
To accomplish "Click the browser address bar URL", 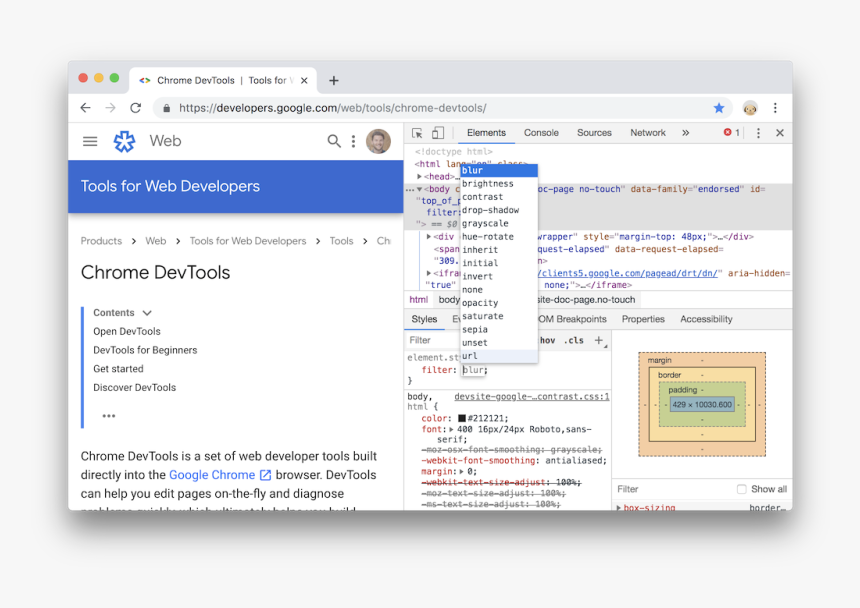I will pos(332,108).
